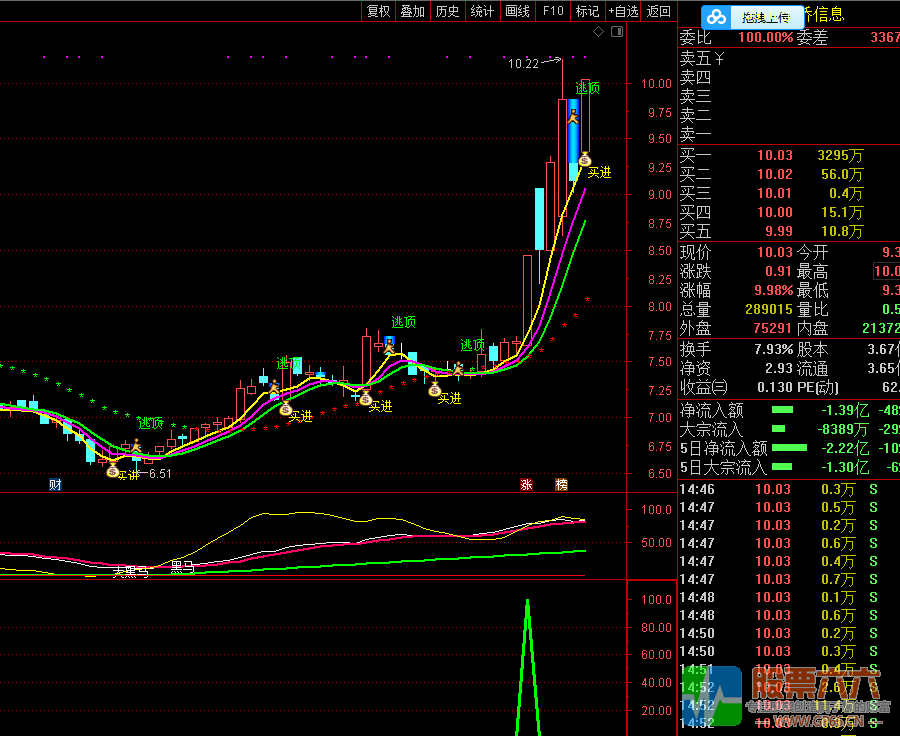Select the 画线 drawing tool
900x736 pixels.
pos(517,11)
